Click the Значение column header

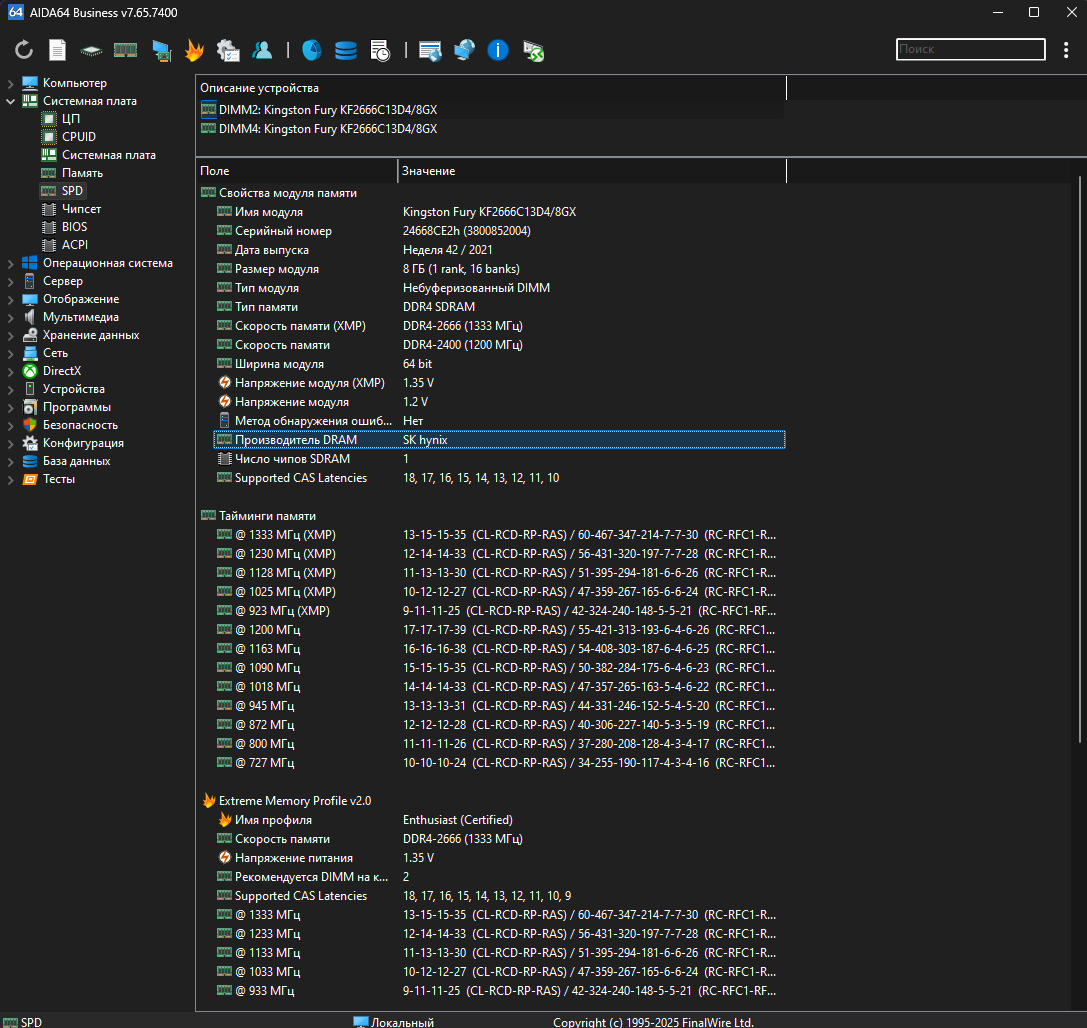click(592, 171)
